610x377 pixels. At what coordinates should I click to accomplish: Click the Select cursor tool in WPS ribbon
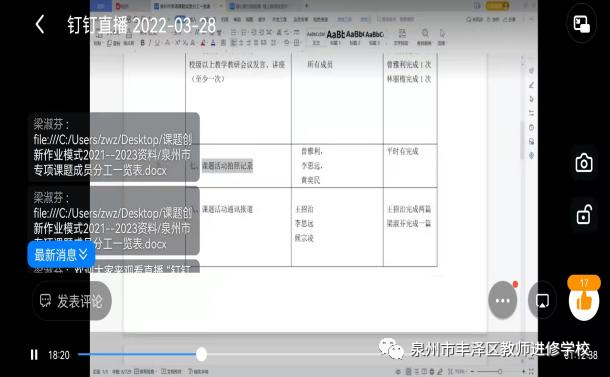pos(442,34)
